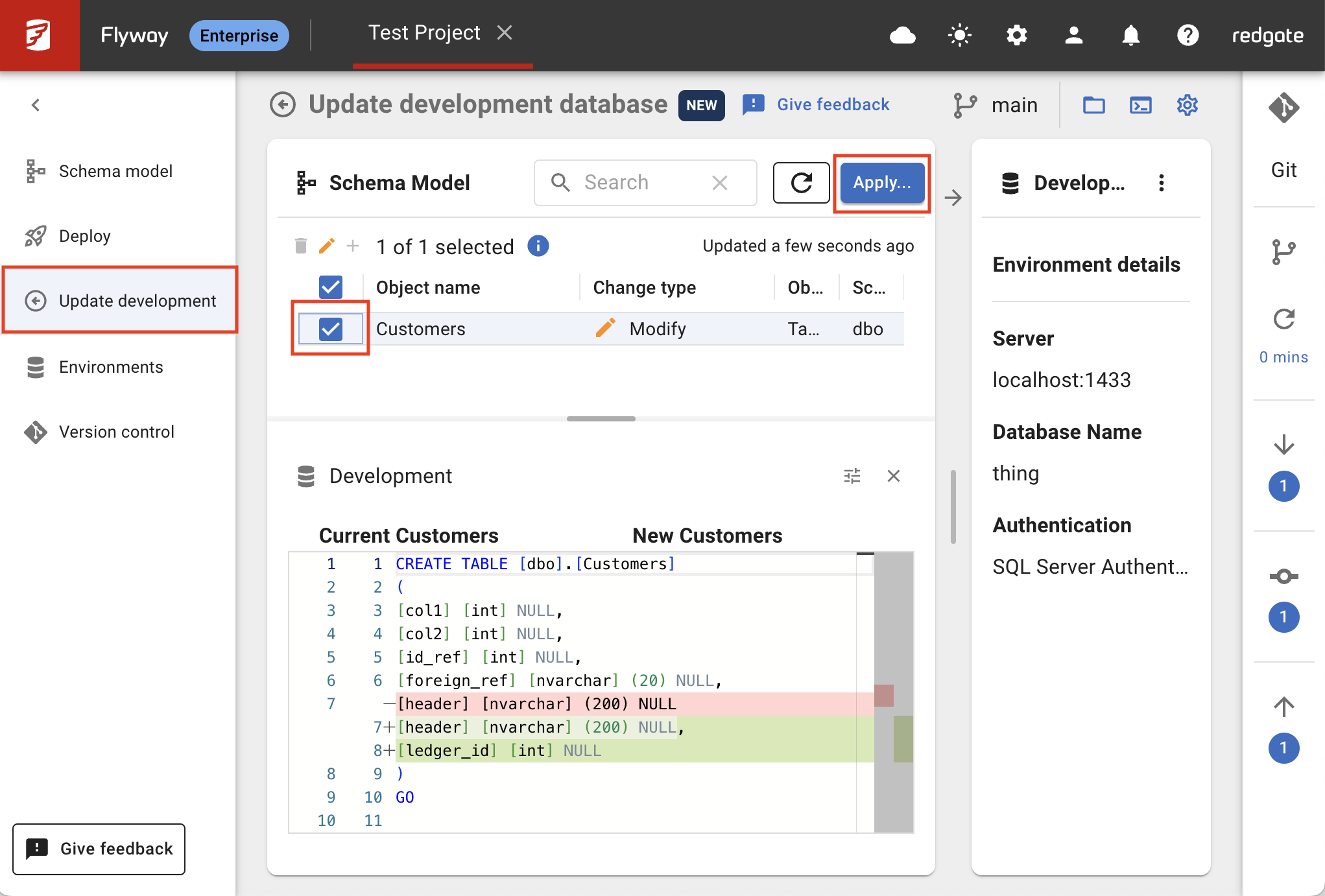Click the vertical scrollbar beside diff panel
This screenshot has height=896, width=1325.
(953, 507)
